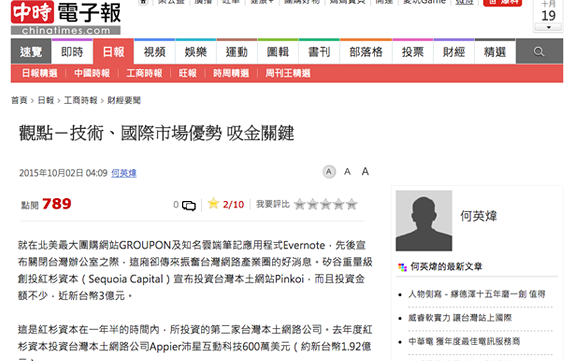Rate article with third grey star
Viewport: 575px width, 361px height.
coord(326,204)
